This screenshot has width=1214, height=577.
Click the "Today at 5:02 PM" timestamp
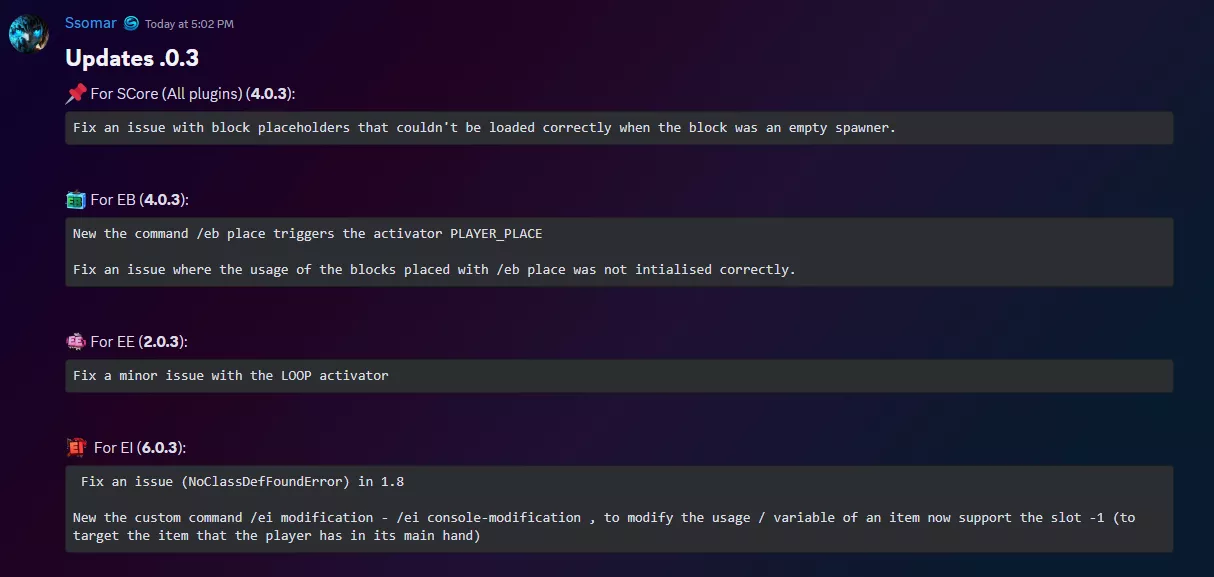coord(189,24)
